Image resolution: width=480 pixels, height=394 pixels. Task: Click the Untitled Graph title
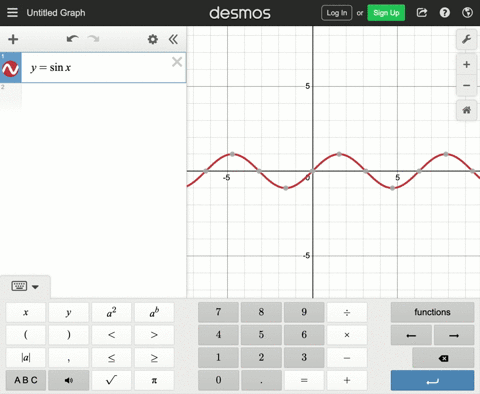(x=56, y=13)
